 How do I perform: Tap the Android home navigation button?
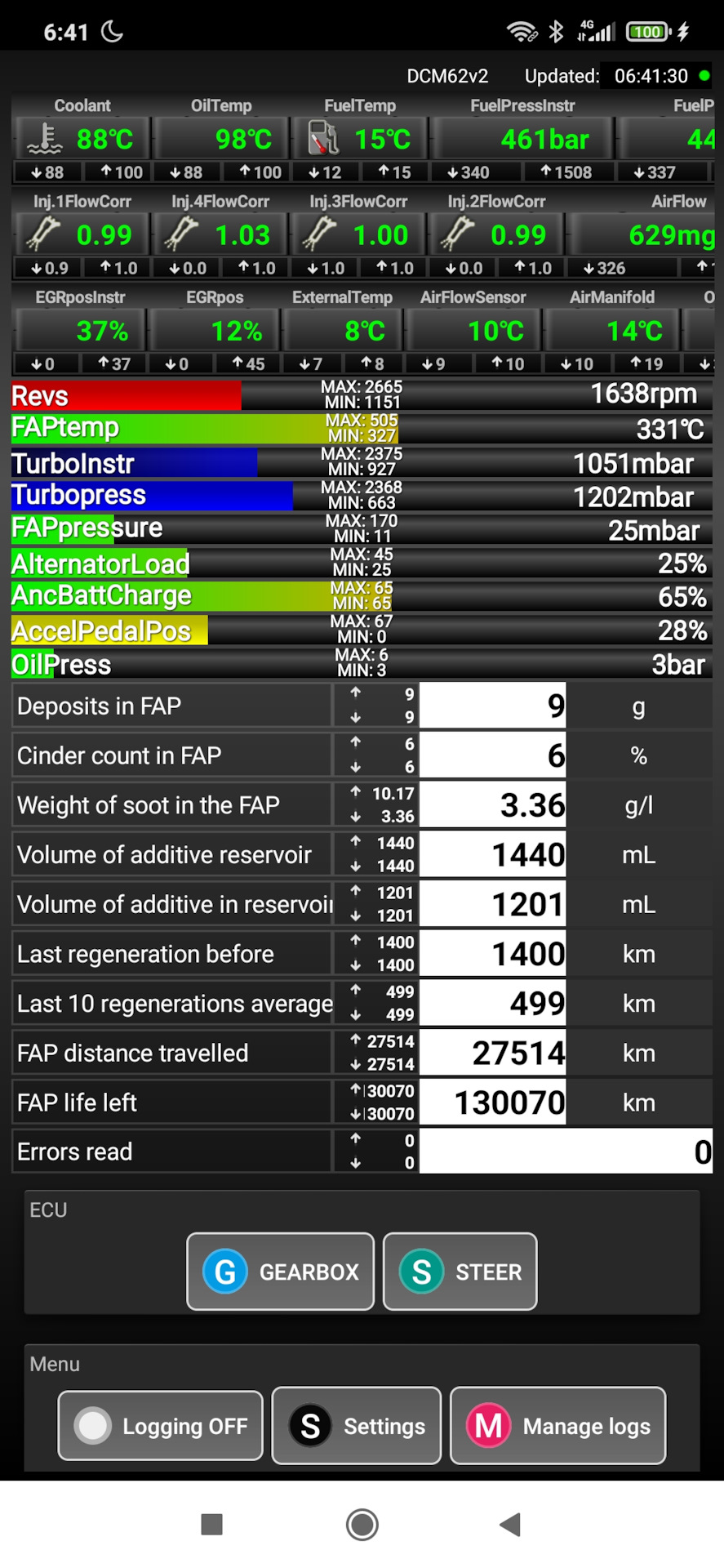tap(362, 1524)
